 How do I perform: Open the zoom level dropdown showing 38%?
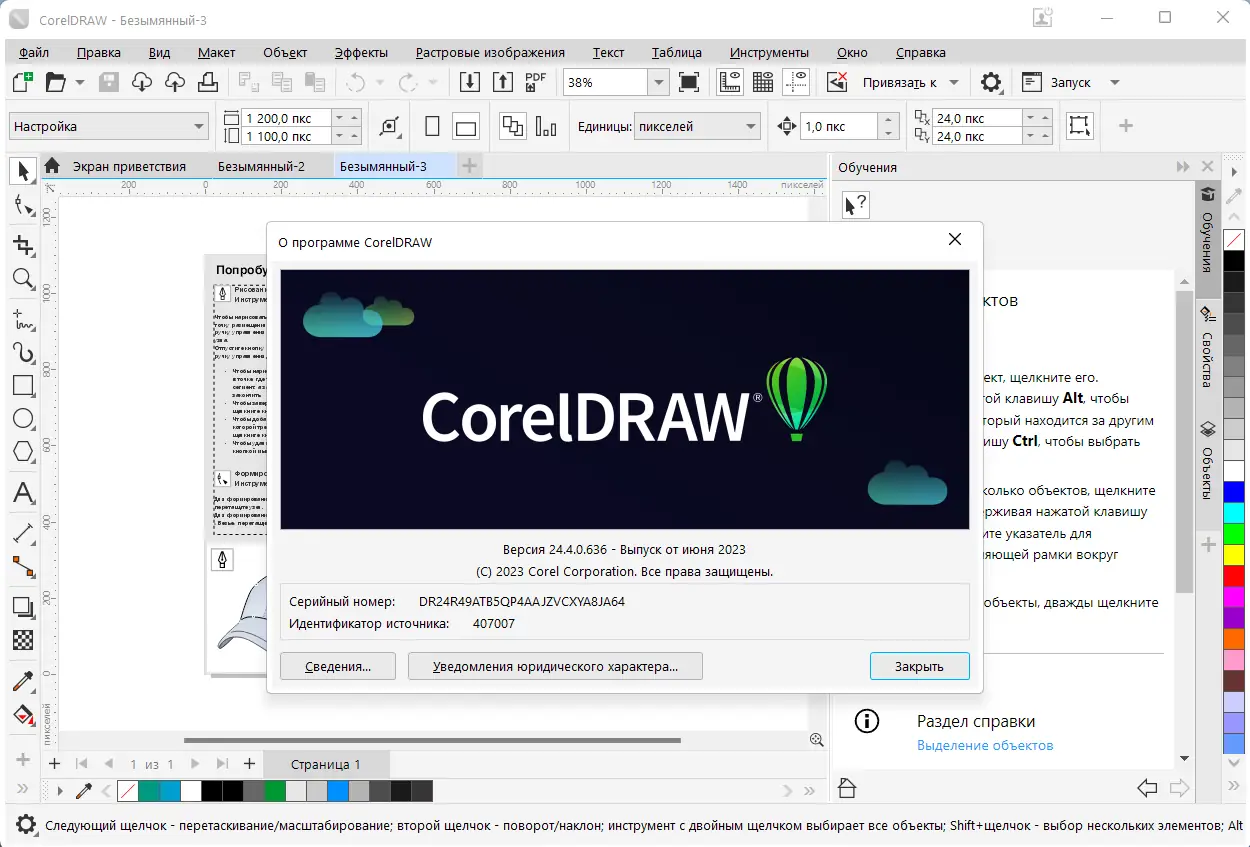[658, 81]
